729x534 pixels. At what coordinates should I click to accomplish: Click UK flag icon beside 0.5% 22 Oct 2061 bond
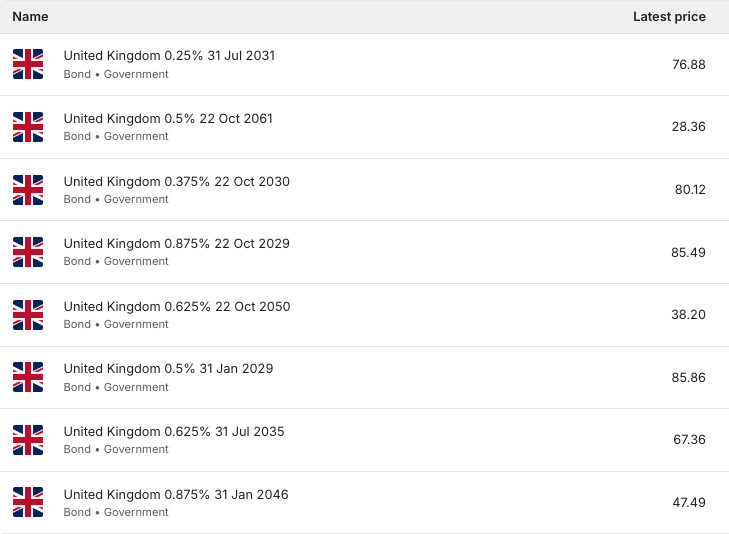click(28, 127)
